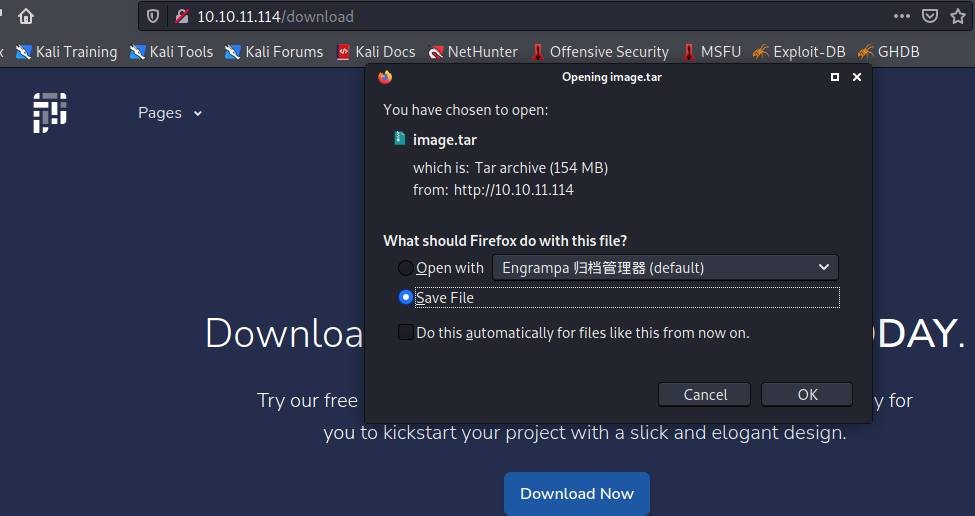Bookmark this page with the star icon
975x516 pixels.
(958, 16)
